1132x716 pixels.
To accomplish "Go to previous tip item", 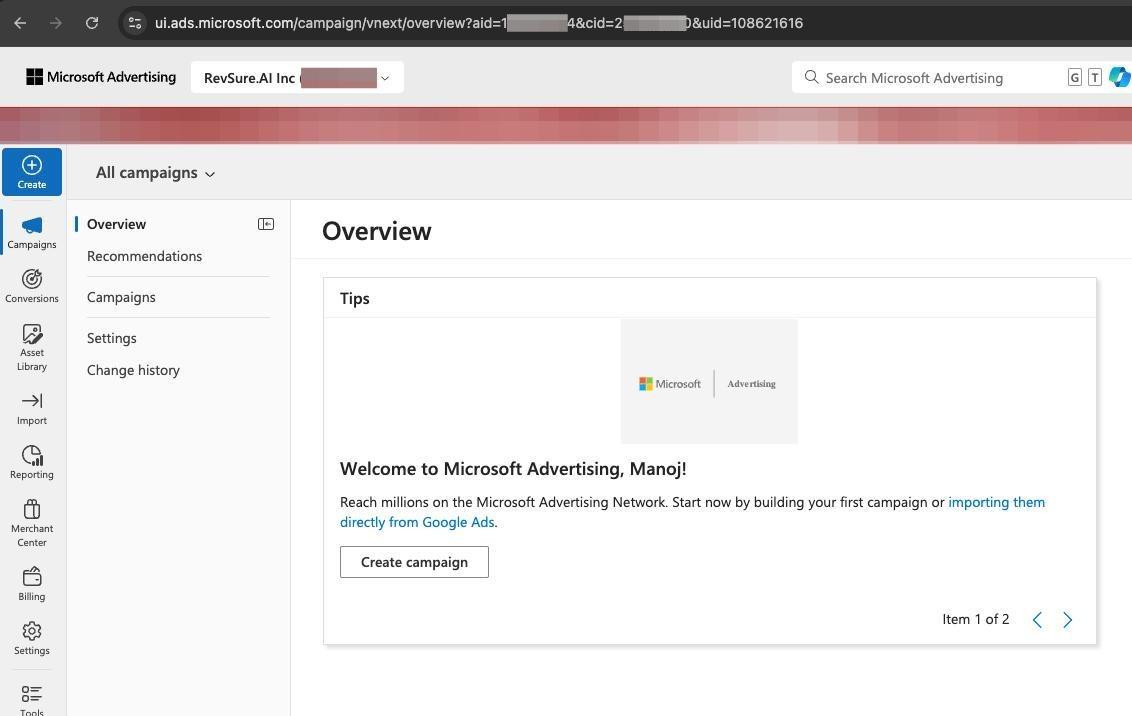I will tap(1037, 619).
